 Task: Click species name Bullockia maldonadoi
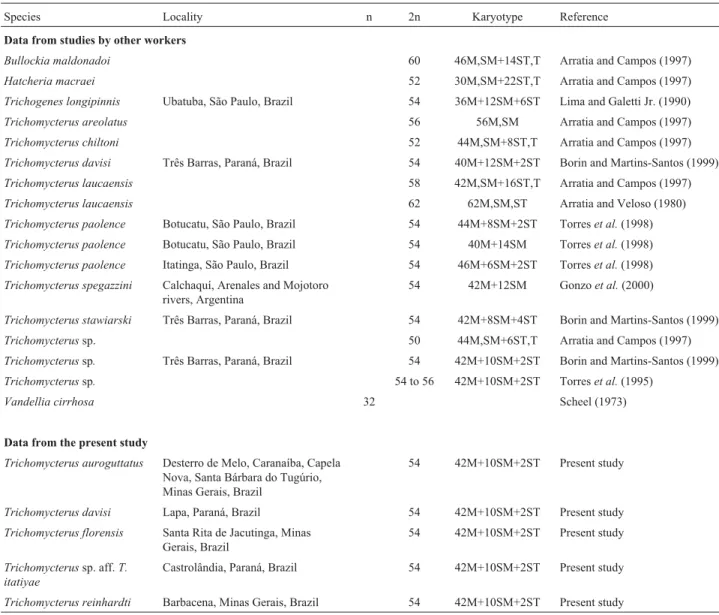[57, 61]
